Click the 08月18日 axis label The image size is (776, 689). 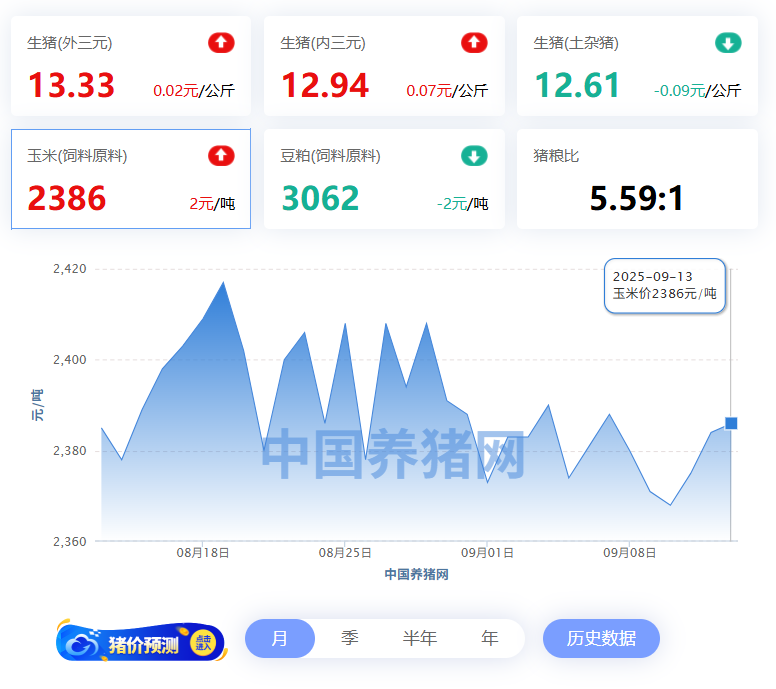(203, 553)
